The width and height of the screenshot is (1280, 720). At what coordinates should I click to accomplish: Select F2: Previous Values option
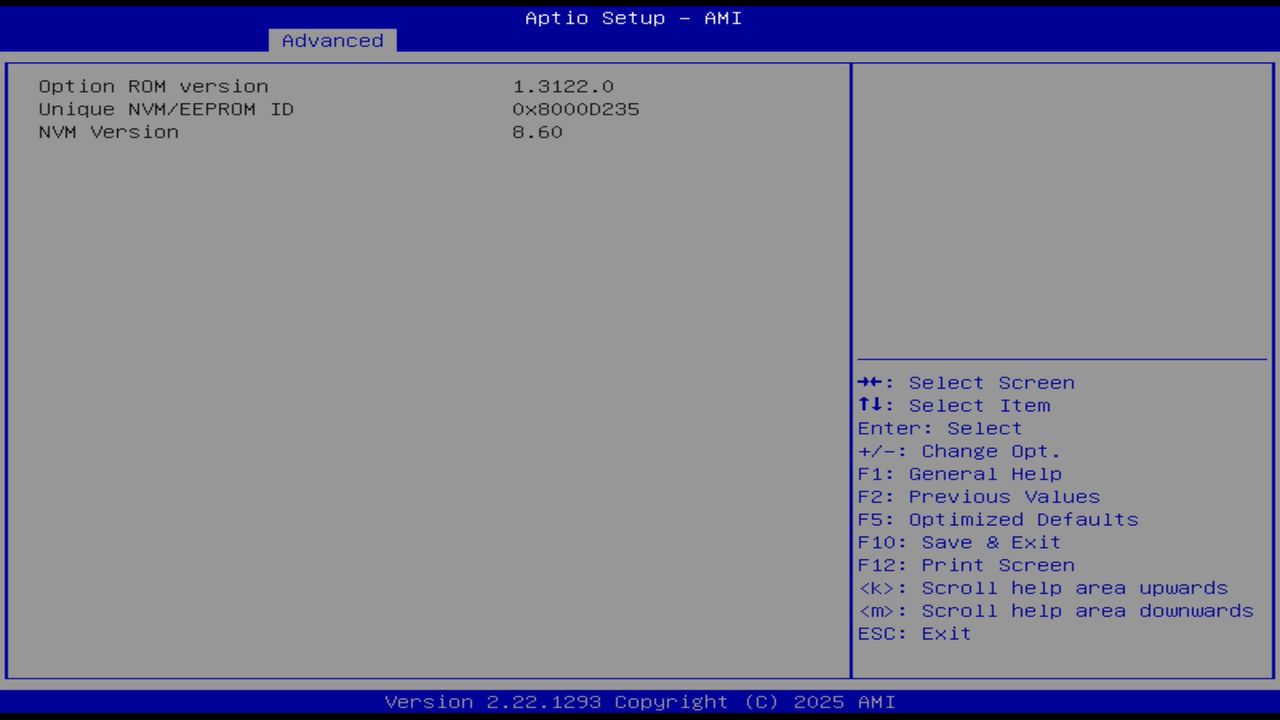(977, 496)
